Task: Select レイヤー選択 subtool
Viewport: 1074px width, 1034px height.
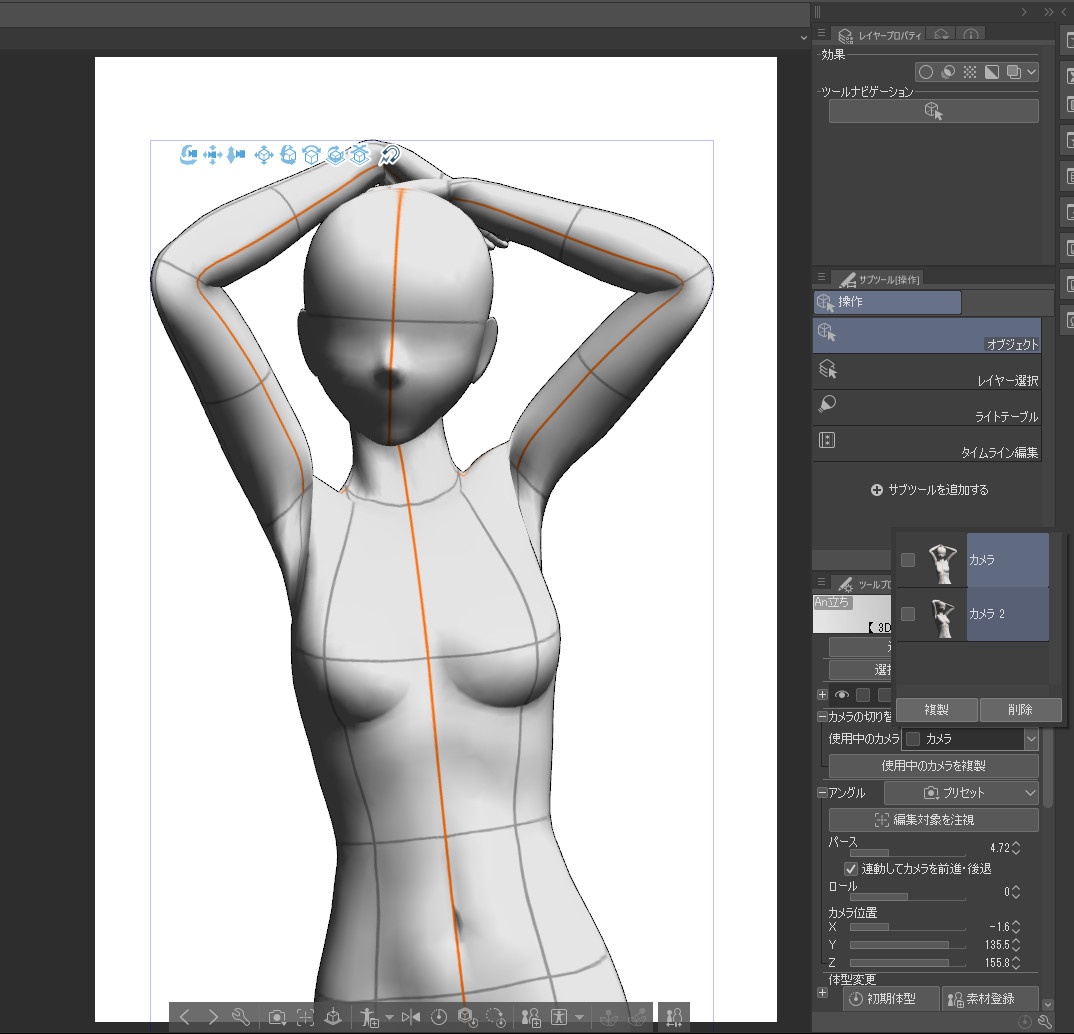Action: click(927, 372)
